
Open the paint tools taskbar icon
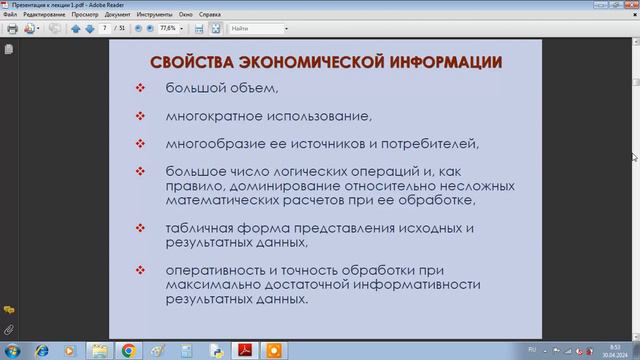point(157,351)
